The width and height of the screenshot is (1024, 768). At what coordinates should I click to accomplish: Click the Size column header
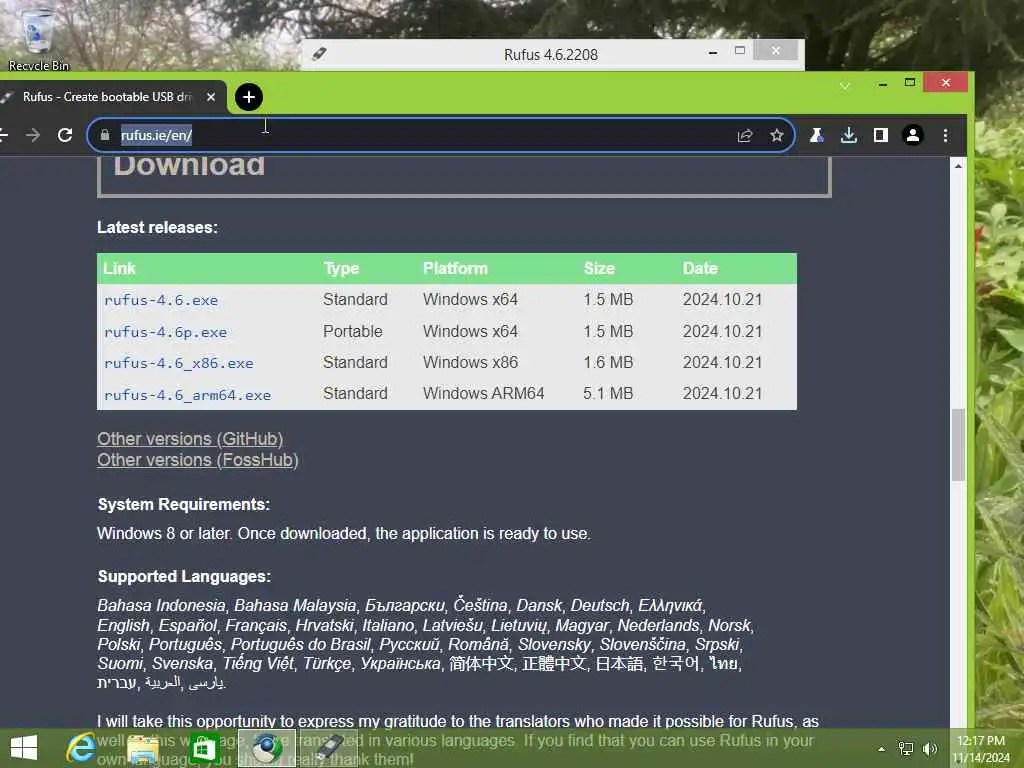point(599,268)
